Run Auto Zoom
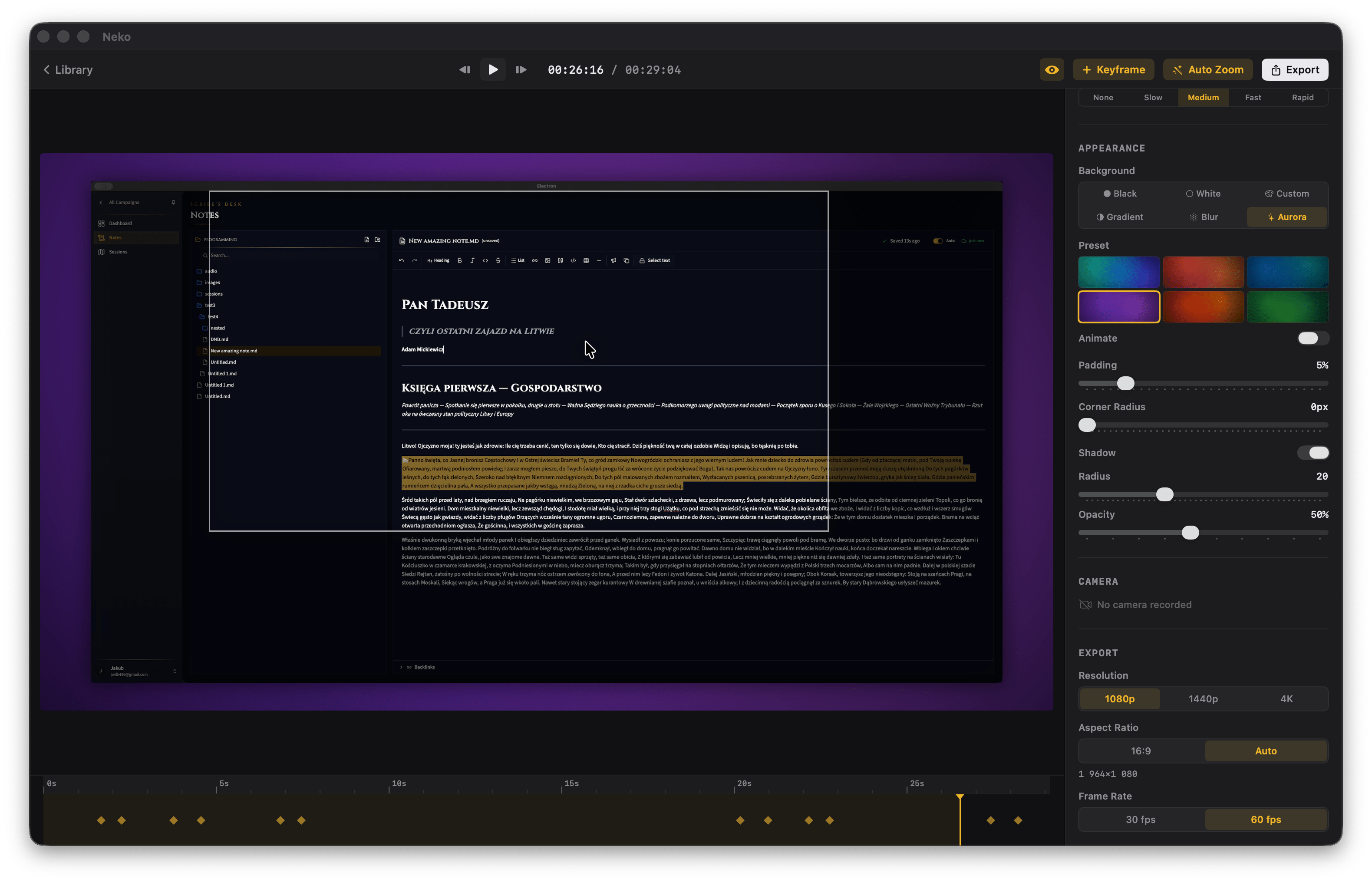The width and height of the screenshot is (1372, 882). pyautogui.click(x=1207, y=70)
